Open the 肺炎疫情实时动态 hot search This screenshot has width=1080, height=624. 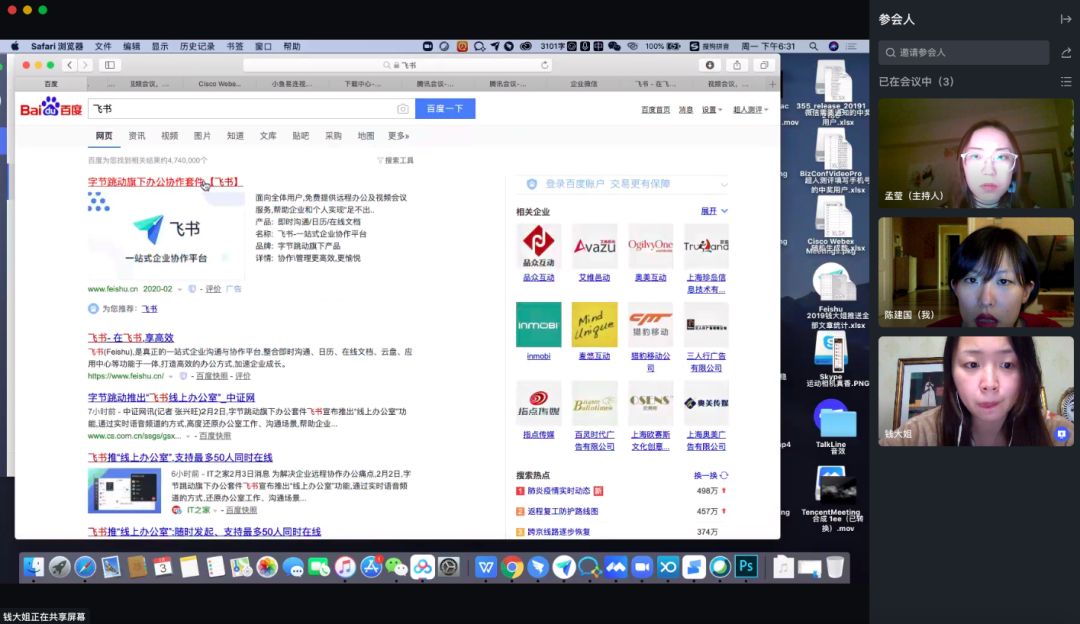coord(559,491)
